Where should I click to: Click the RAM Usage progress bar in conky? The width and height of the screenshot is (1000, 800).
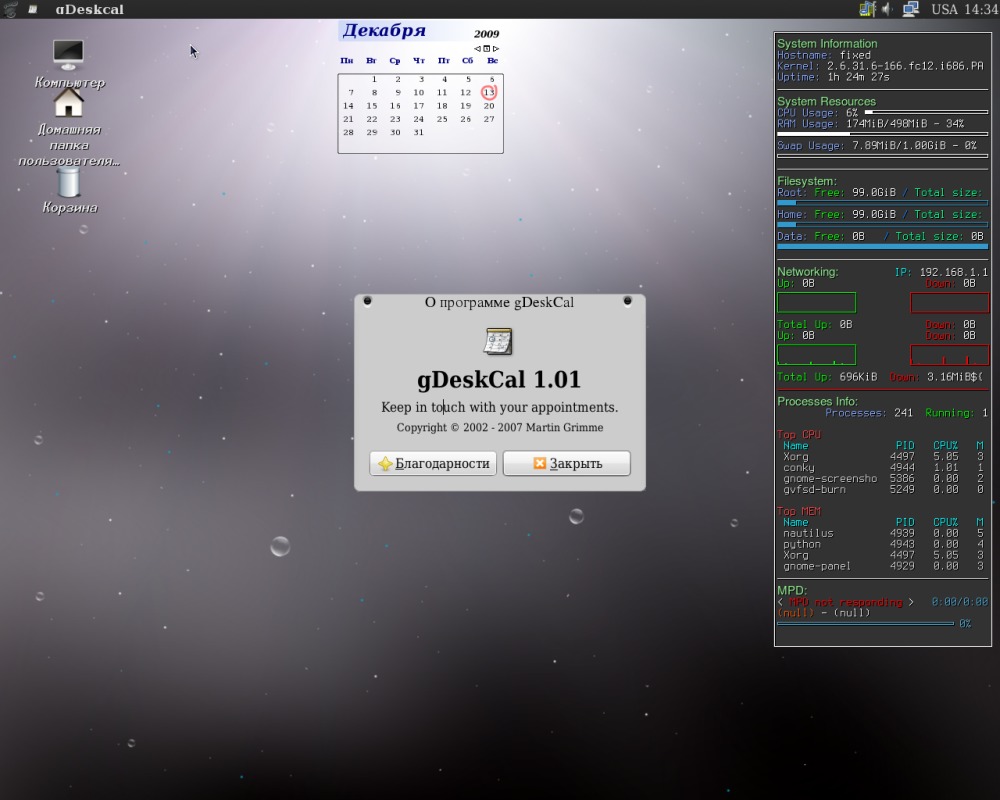[x=883, y=134]
